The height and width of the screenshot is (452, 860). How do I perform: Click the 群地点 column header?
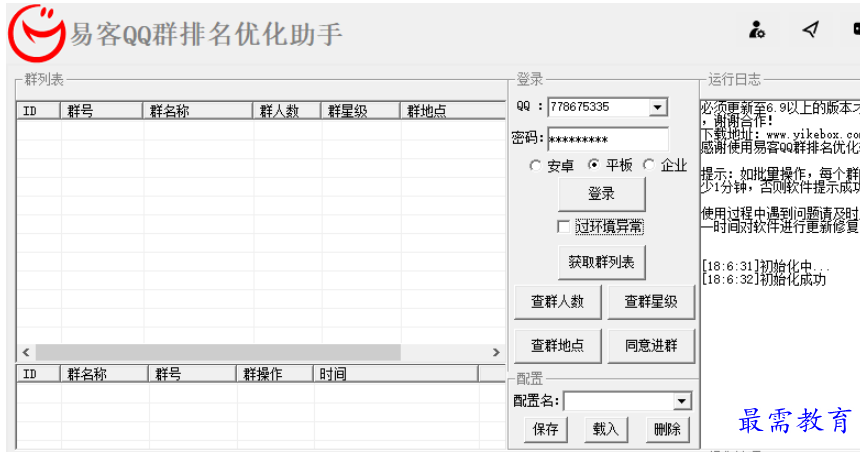tap(453, 111)
